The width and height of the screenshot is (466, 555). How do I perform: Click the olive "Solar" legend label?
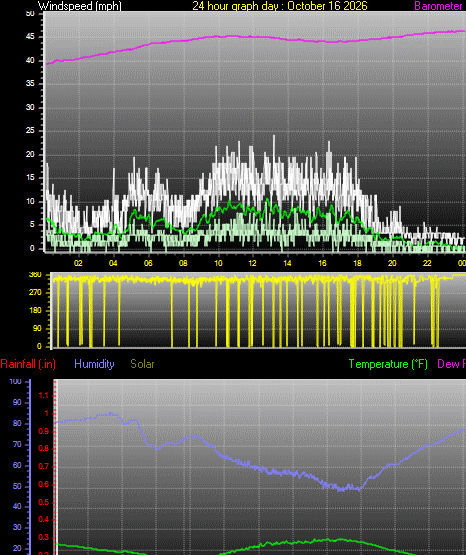coord(142,364)
